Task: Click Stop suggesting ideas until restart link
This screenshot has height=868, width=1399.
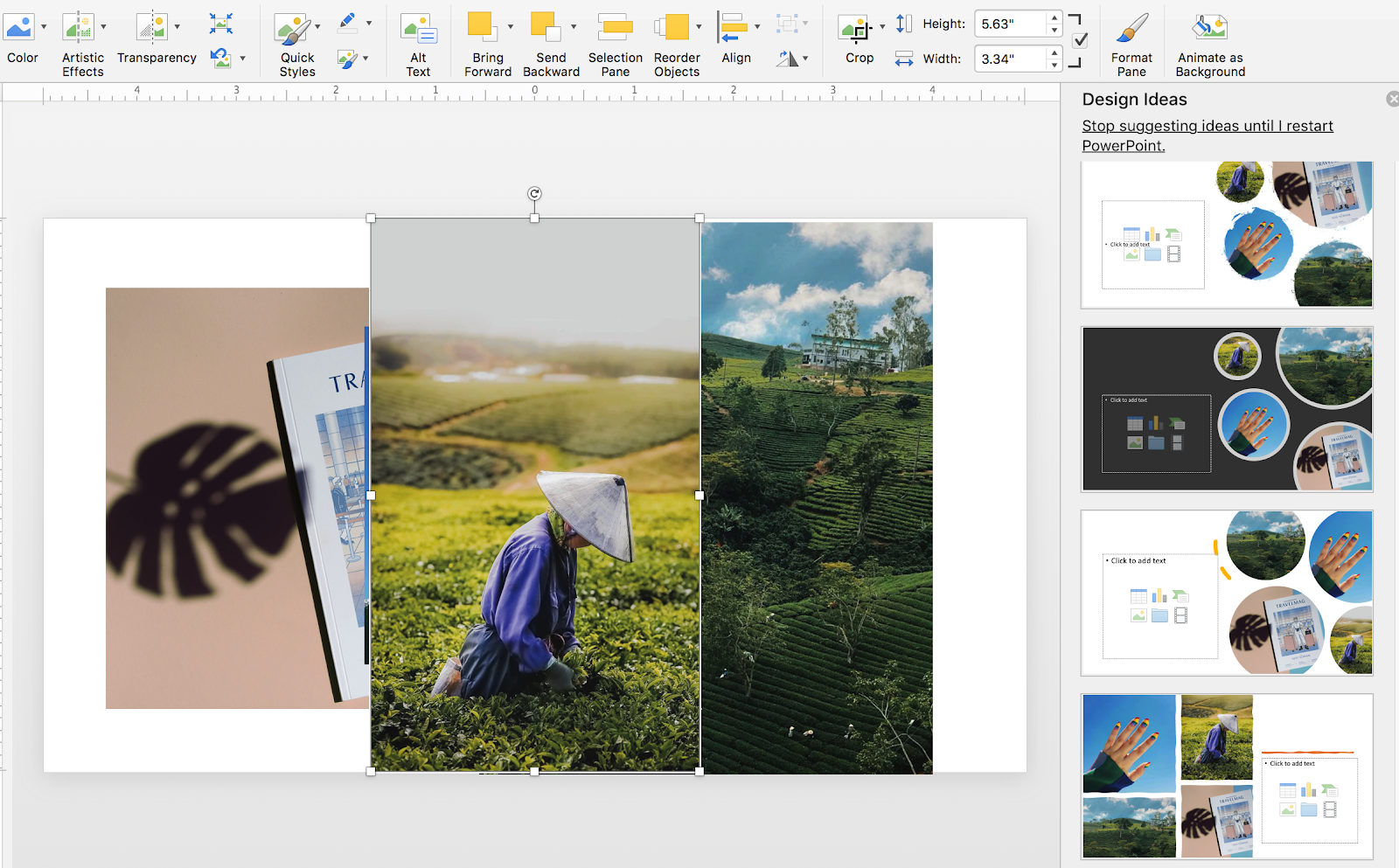Action: [1207, 135]
